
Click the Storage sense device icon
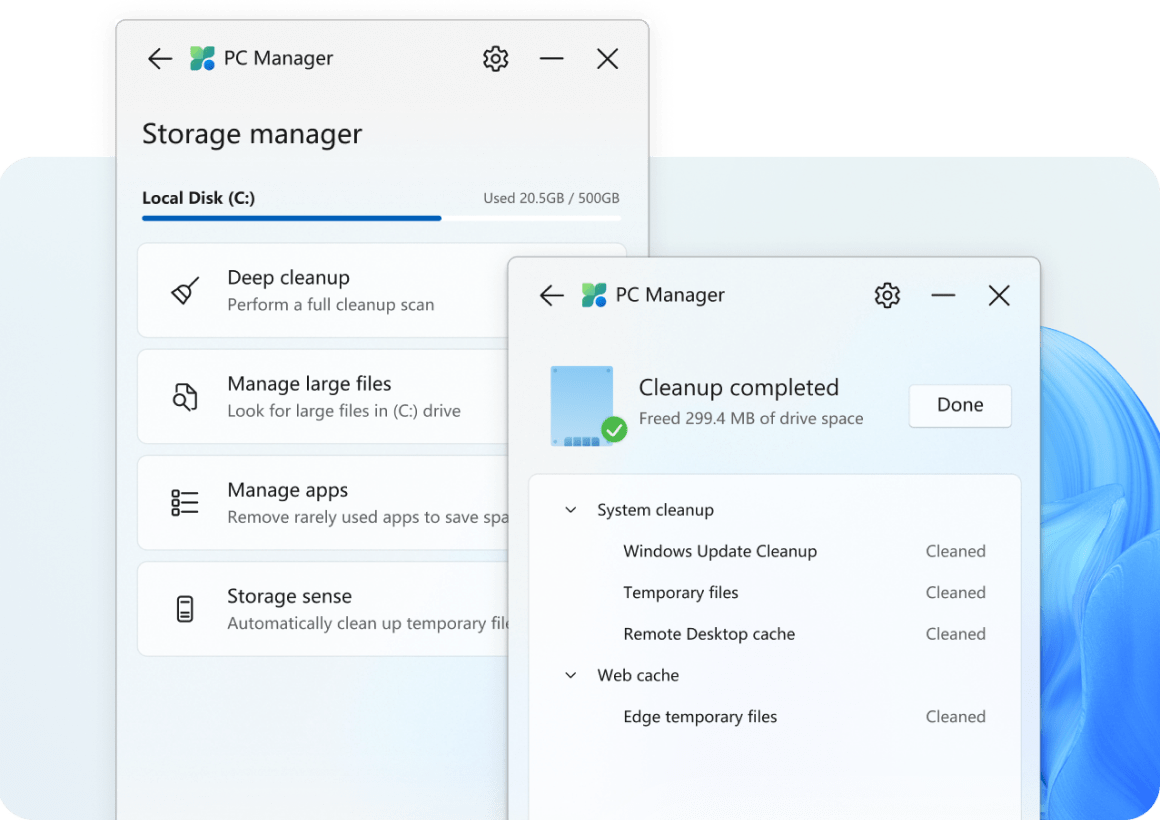(184, 608)
